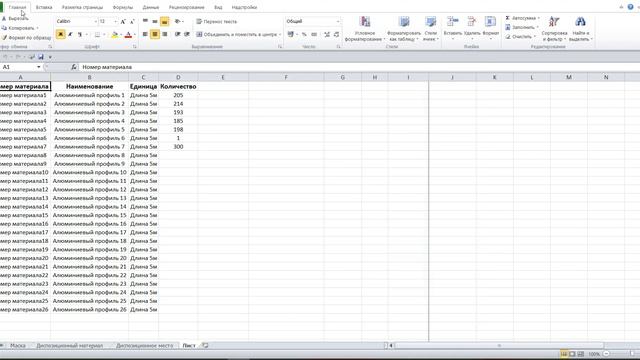This screenshot has width=640, height=360.
Task: Click the horizontal scrollbar track
Action: click(499, 345)
